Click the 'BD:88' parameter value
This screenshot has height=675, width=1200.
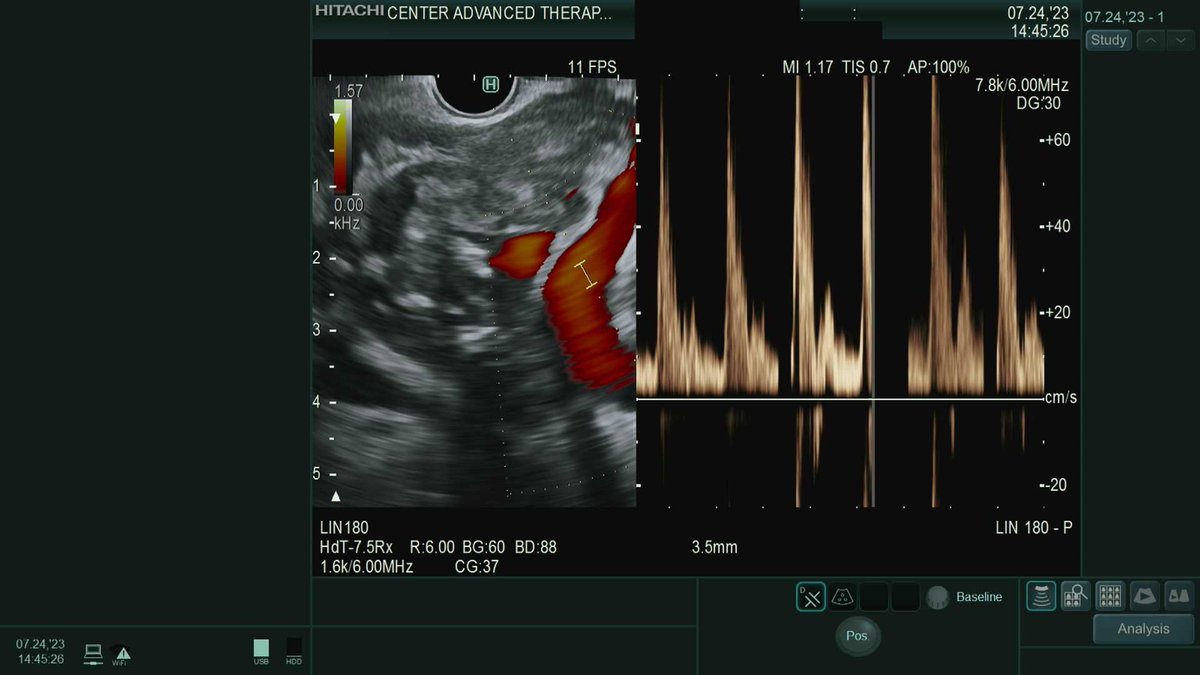536,547
